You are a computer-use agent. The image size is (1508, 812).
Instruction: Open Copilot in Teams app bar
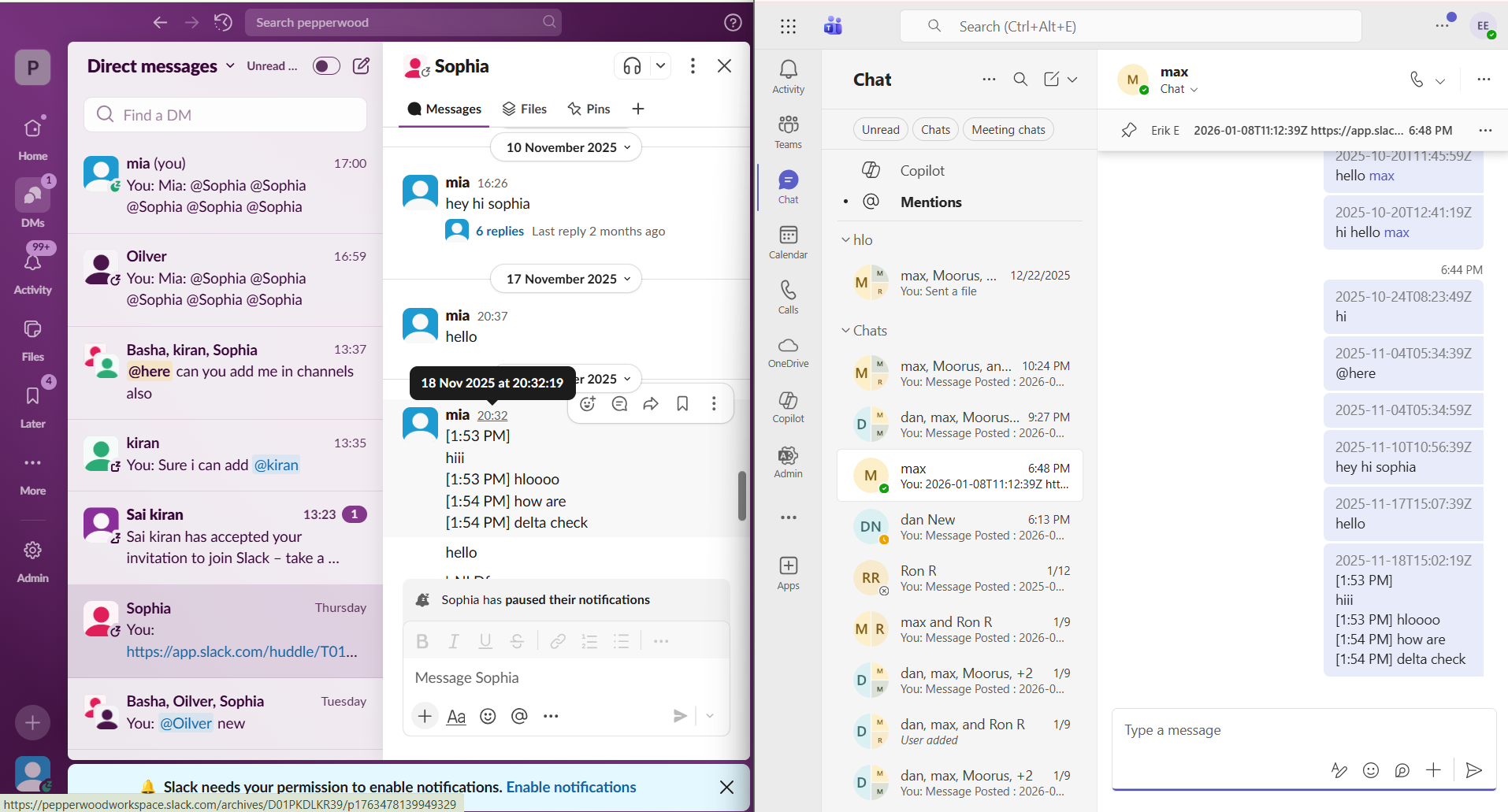pyautogui.click(x=788, y=407)
